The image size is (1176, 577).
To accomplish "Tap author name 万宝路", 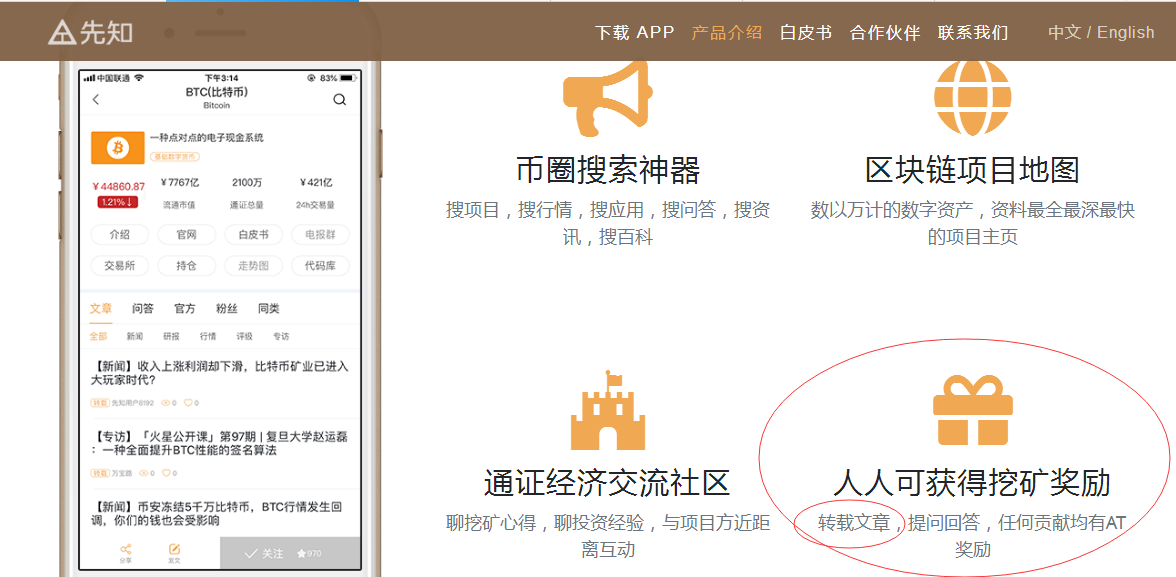I will pos(123,473).
